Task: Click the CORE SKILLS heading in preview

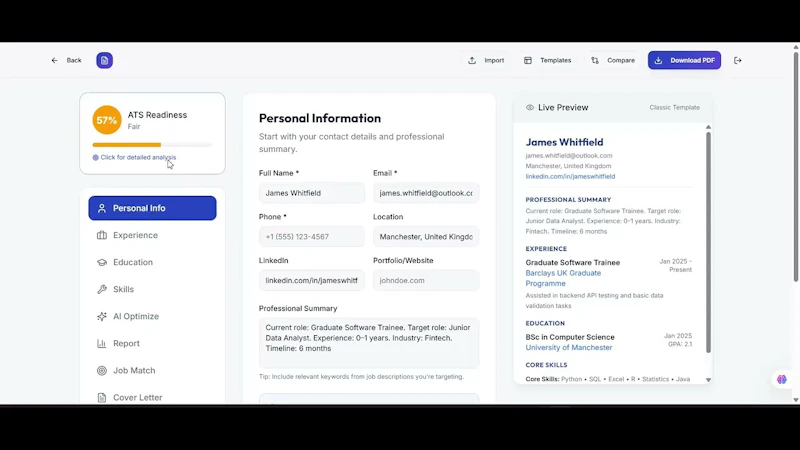Action: coord(546,365)
